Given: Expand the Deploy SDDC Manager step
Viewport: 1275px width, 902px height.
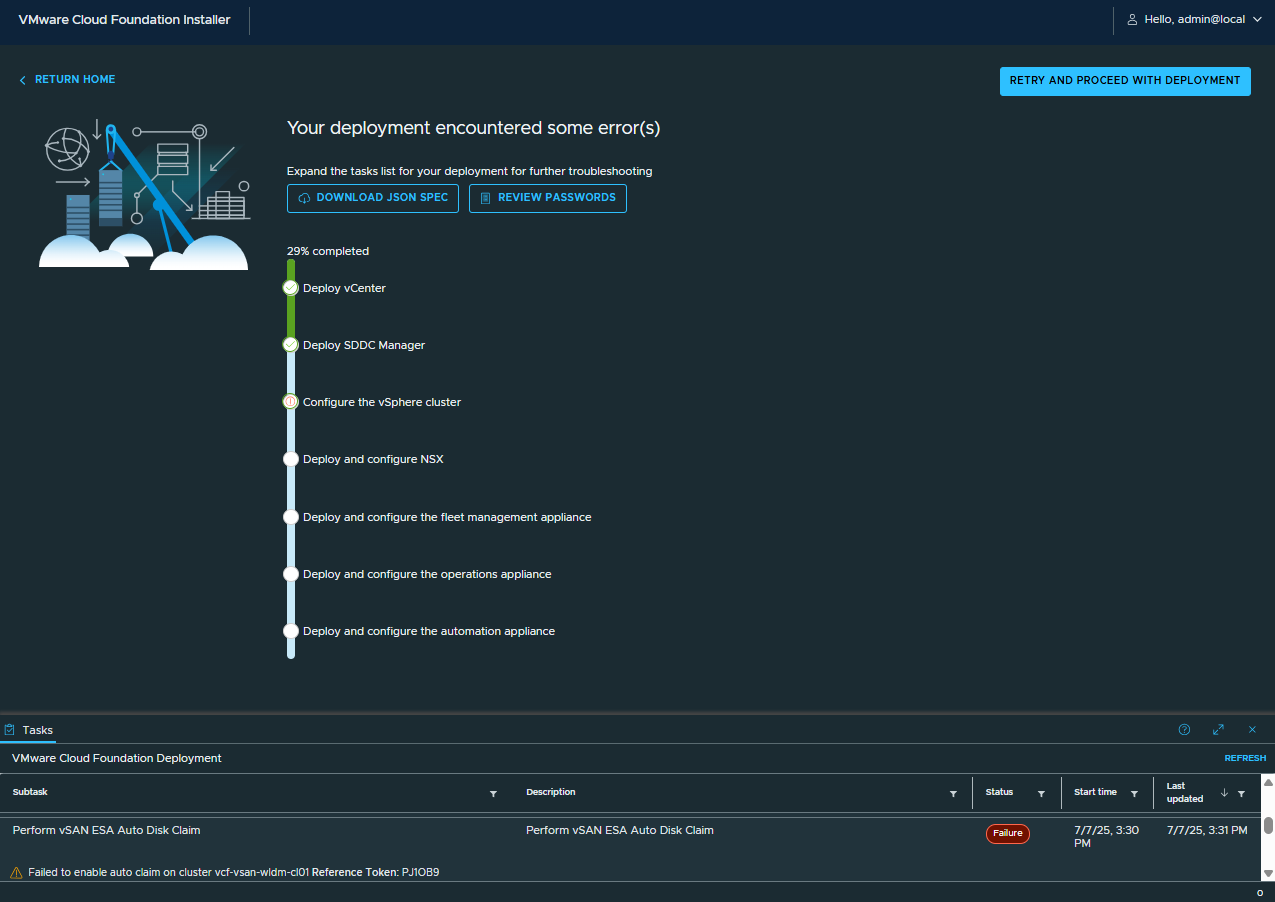Looking at the screenshot, I should (x=363, y=345).
